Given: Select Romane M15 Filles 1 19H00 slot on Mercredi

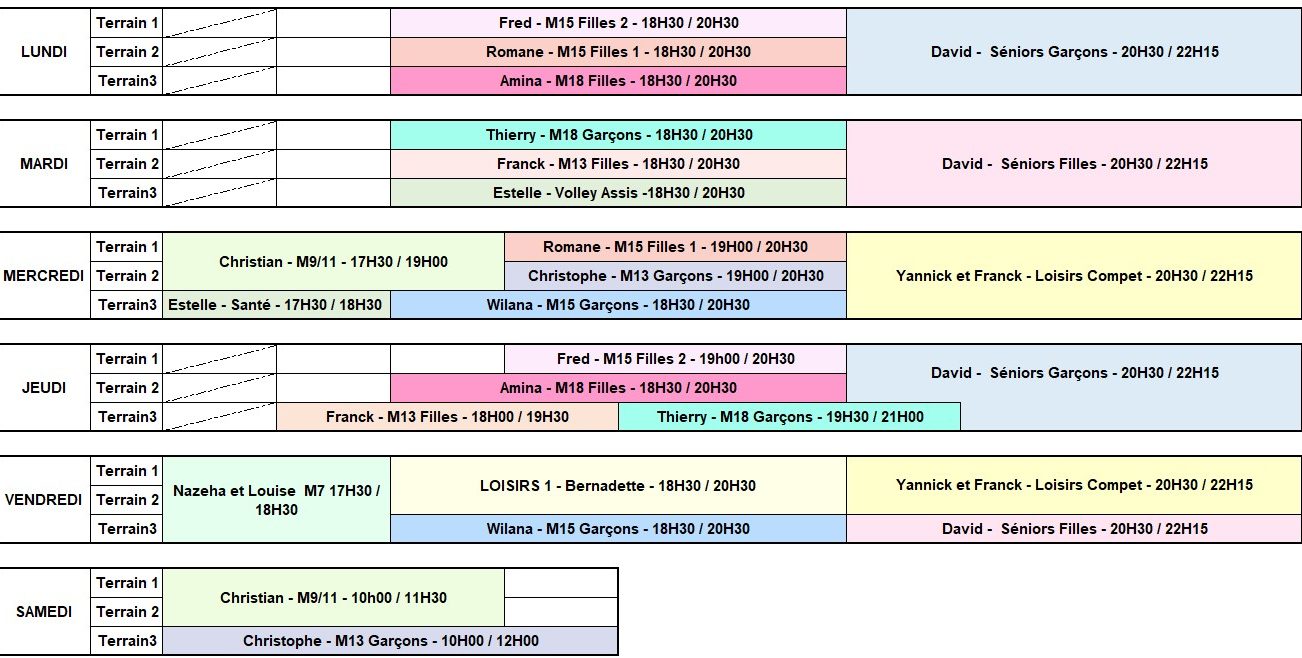Looking at the screenshot, I should [x=675, y=247].
